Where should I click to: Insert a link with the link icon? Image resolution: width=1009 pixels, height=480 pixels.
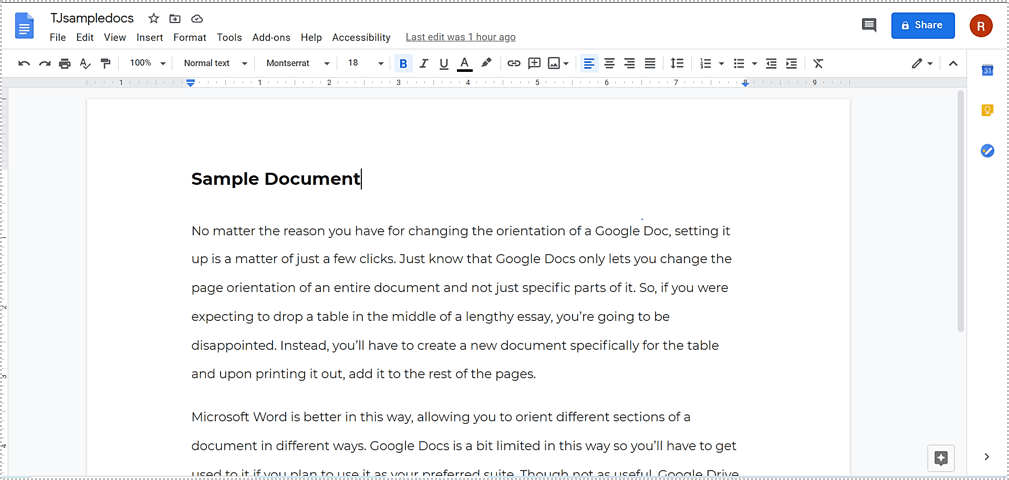point(513,63)
